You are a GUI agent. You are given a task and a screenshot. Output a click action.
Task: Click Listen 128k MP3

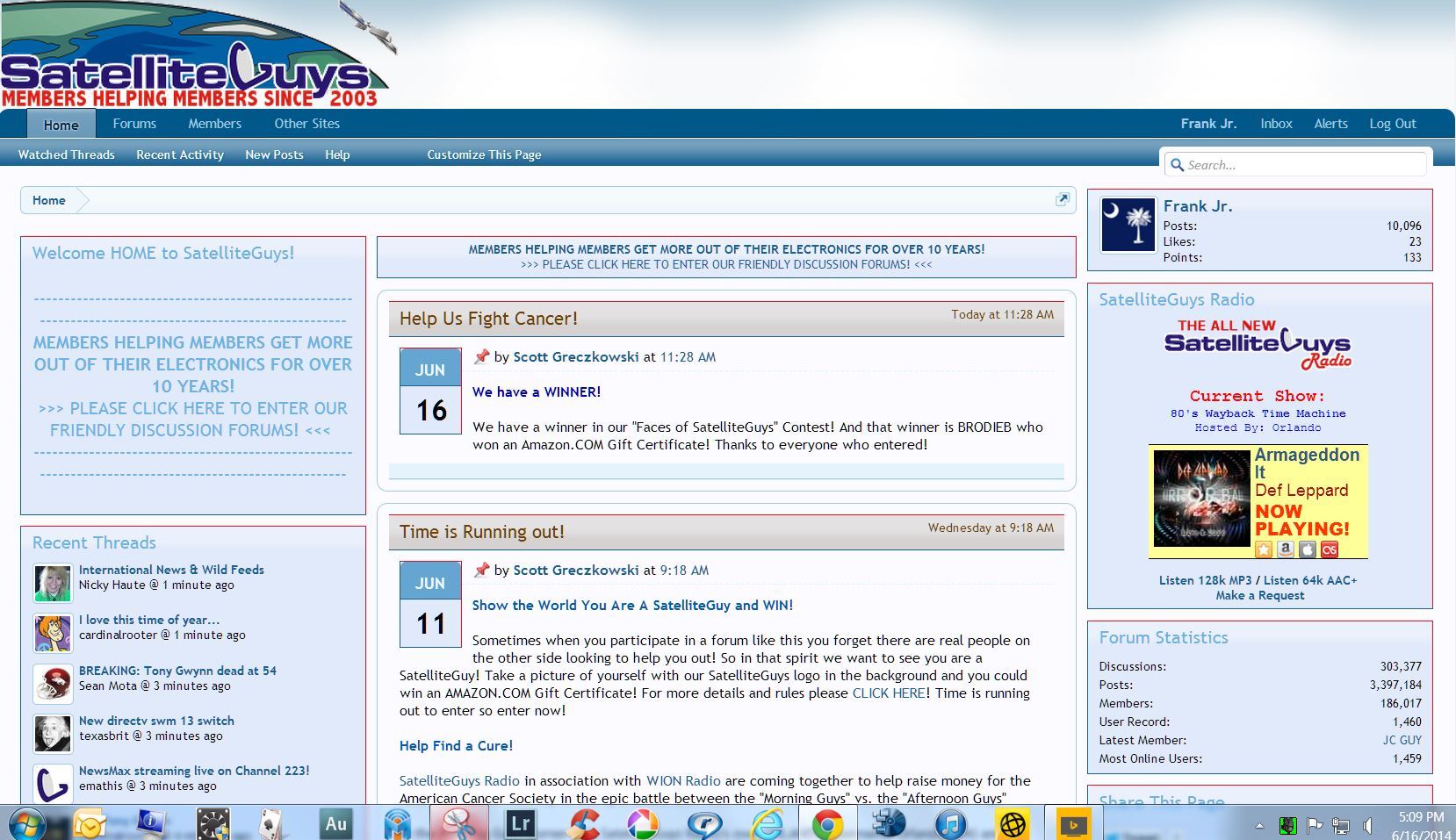[1205, 580]
